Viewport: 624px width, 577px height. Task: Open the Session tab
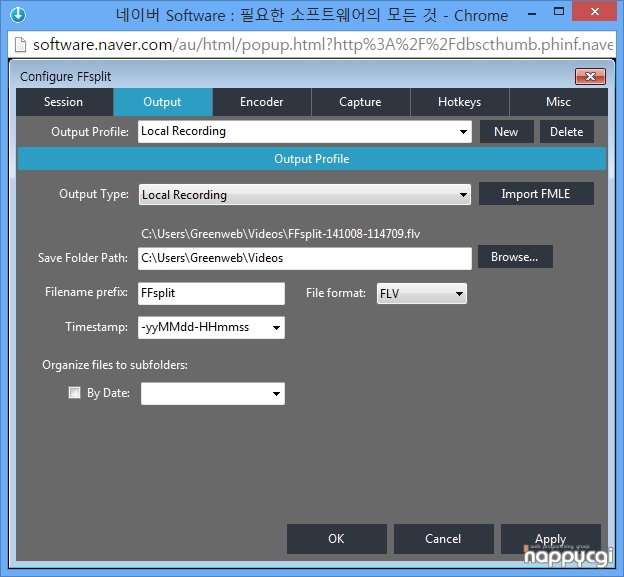tap(64, 102)
